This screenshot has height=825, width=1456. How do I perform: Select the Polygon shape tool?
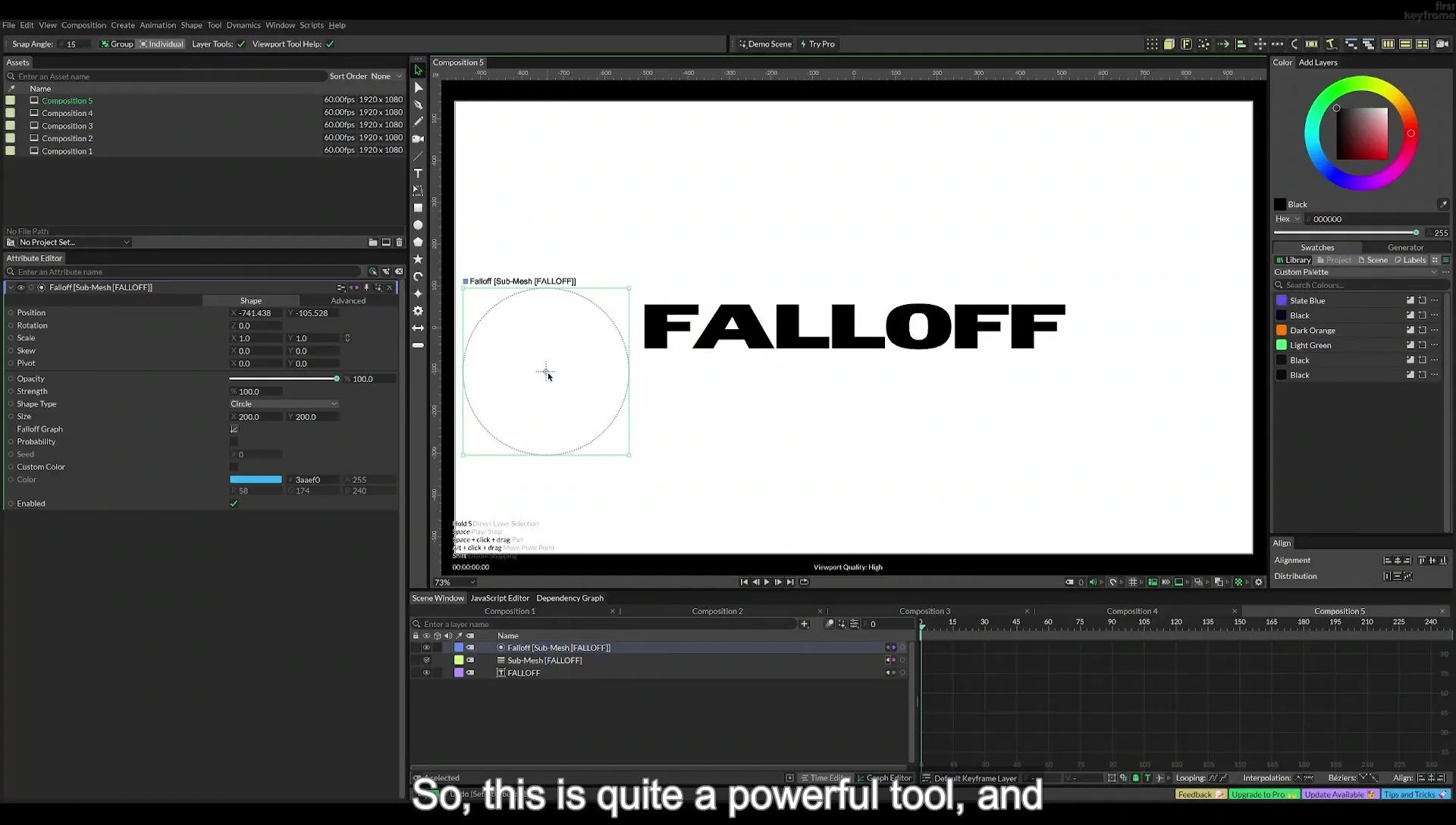pos(418,242)
